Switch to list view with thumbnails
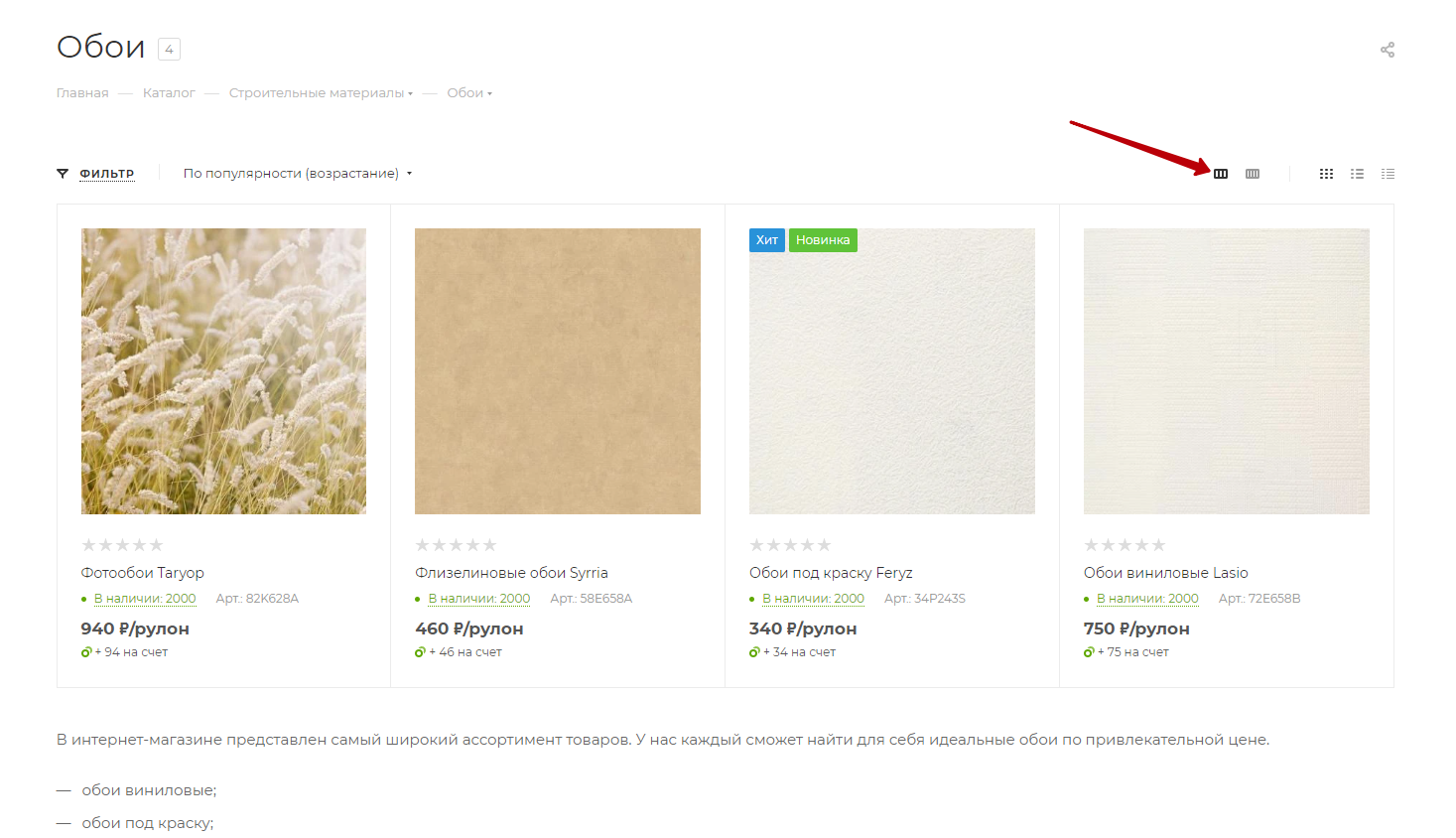Viewport: 1456px width, 838px height. tap(1357, 174)
